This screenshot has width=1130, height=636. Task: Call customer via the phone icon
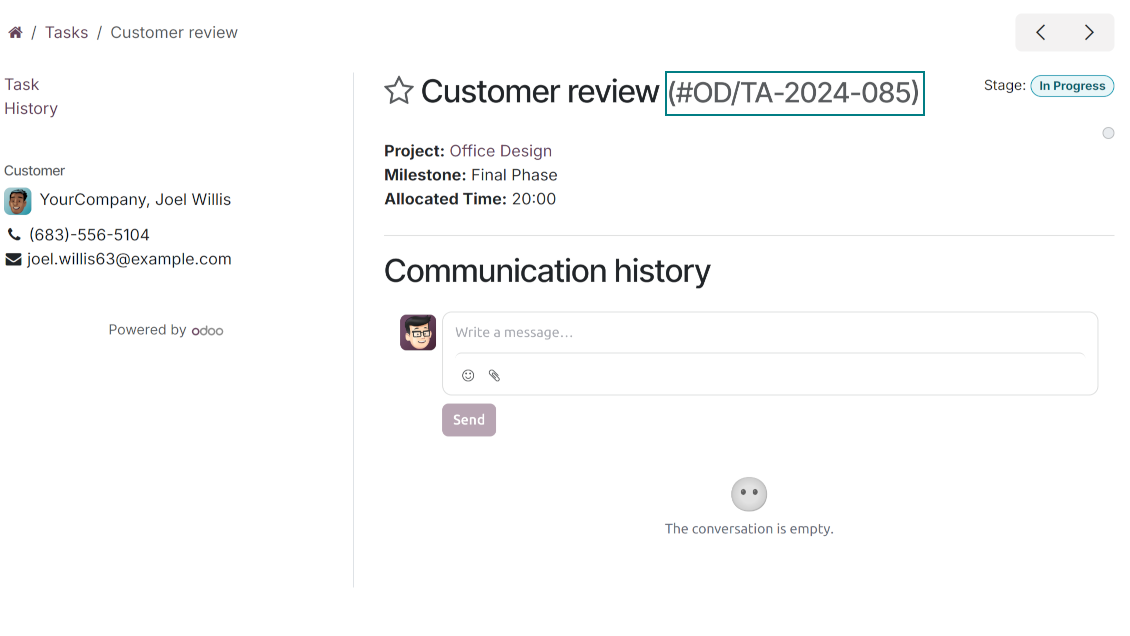click(x=14, y=234)
